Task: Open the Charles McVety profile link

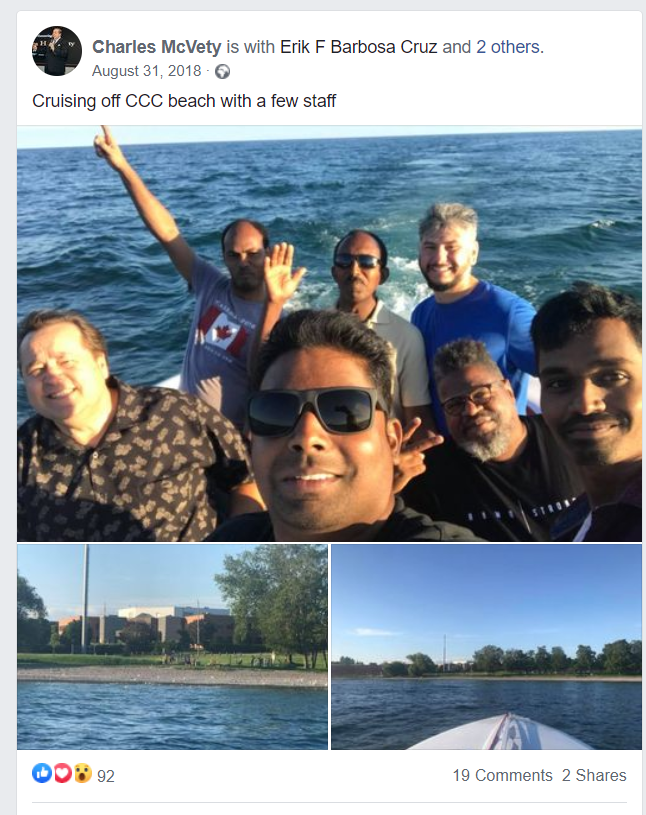Action: pos(156,47)
